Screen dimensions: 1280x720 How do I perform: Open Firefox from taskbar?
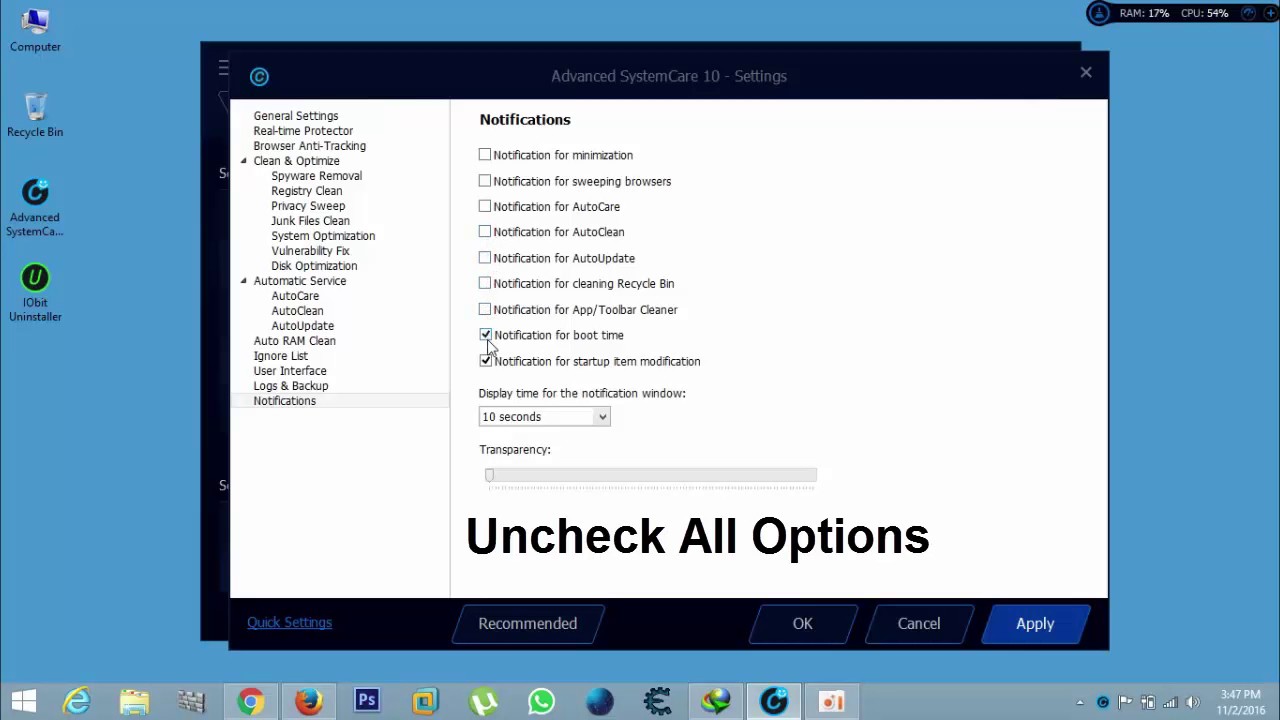pyautogui.click(x=308, y=702)
